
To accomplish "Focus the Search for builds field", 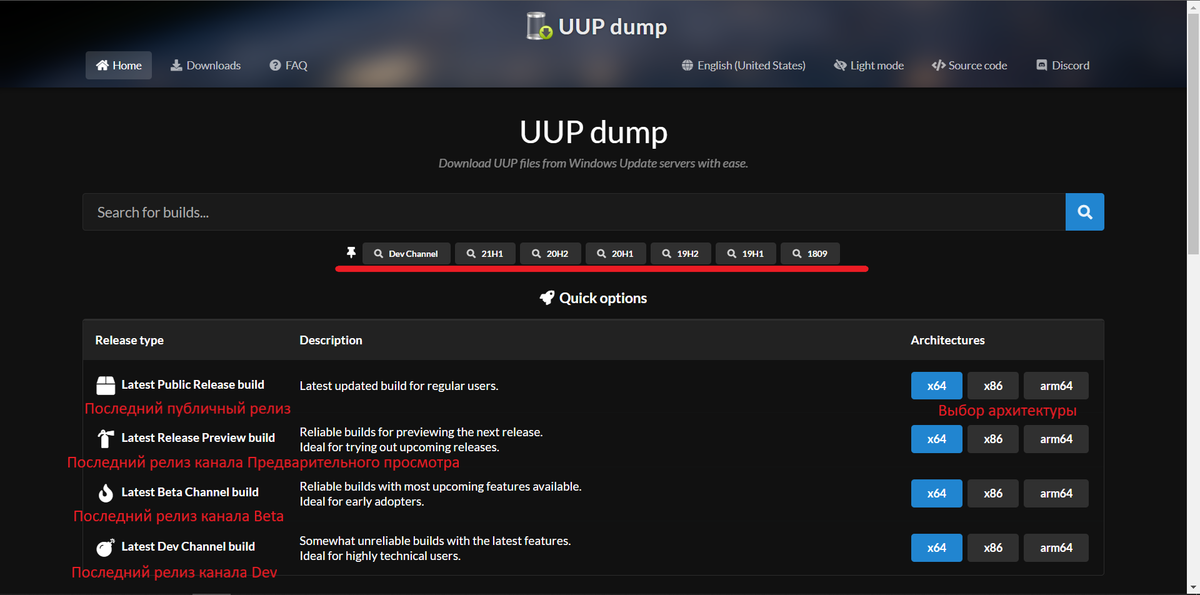I will [573, 212].
